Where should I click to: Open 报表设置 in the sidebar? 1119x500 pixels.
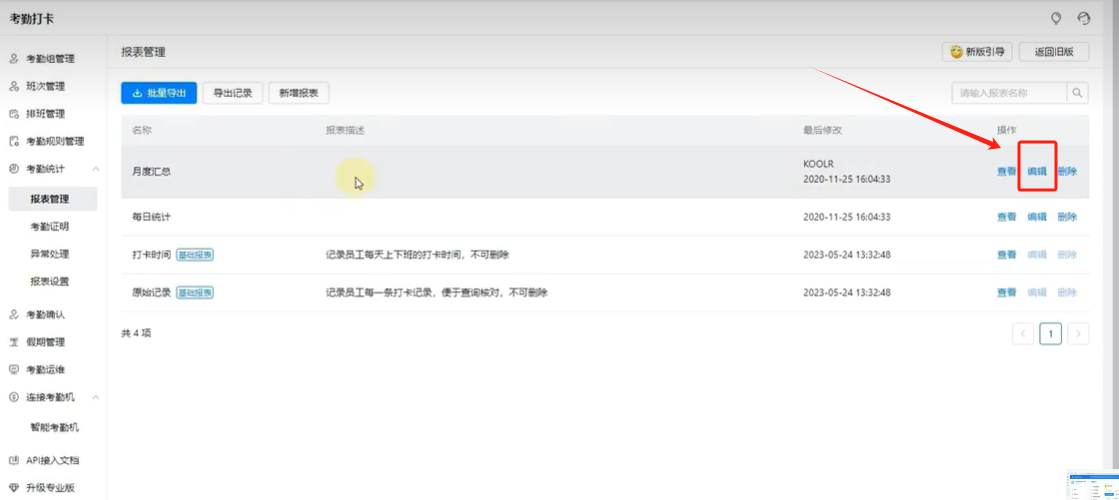coord(50,282)
